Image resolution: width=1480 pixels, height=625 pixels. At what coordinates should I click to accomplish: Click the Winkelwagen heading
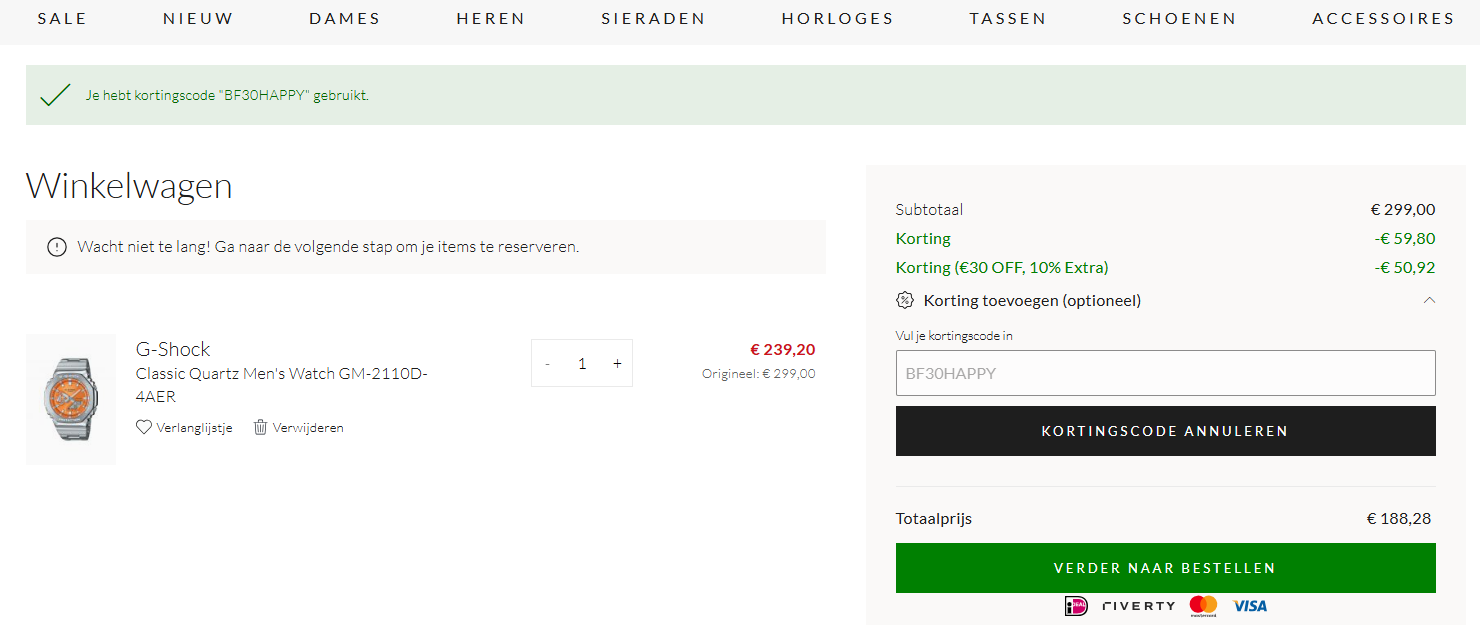coord(129,186)
